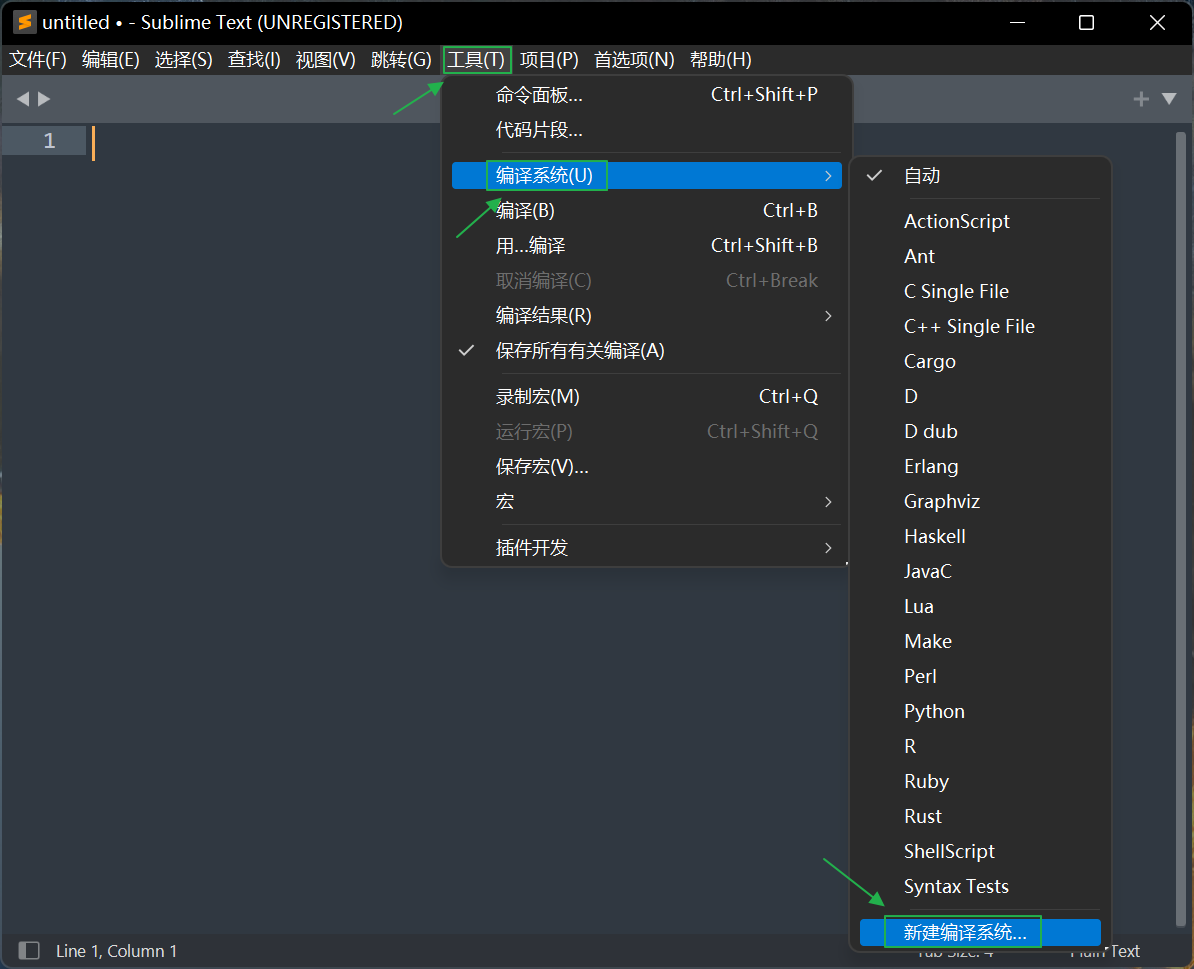Image resolution: width=1194 pixels, height=969 pixels.
Task: Expand the 编译系统(U) submenu
Action: (x=646, y=176)
